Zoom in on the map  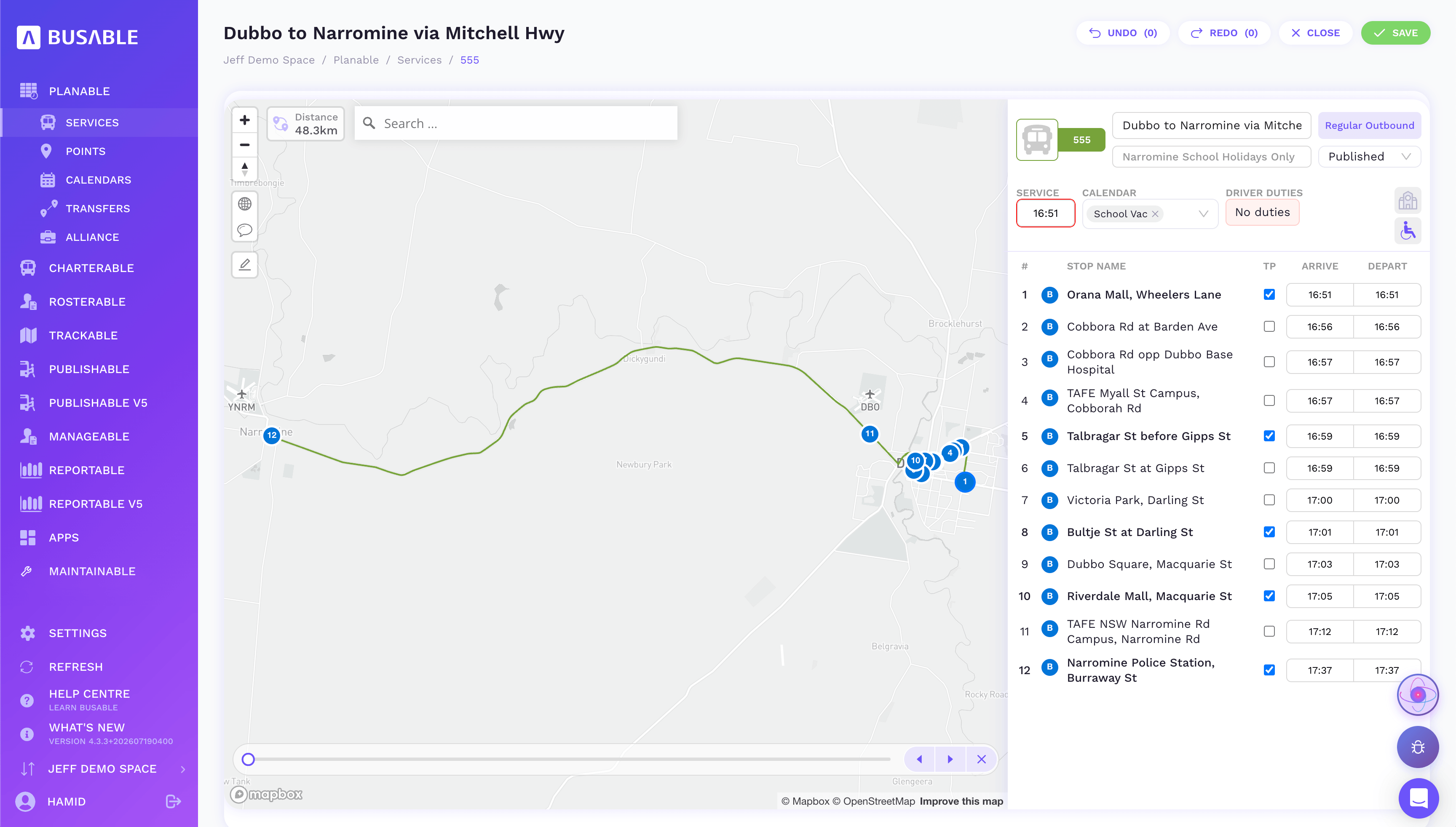[244, 120]
